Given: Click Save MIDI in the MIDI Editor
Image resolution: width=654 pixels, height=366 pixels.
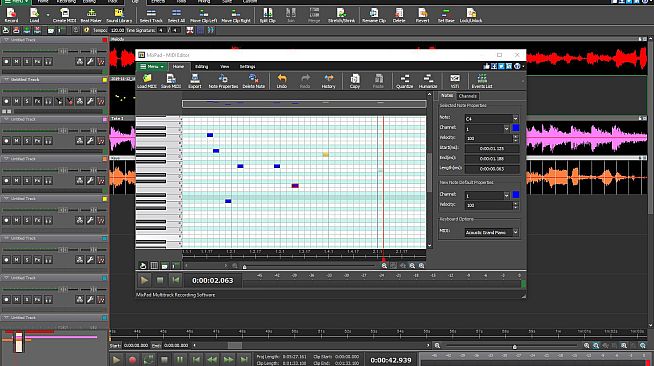Looking at the screenshot, I should point(171,81).
